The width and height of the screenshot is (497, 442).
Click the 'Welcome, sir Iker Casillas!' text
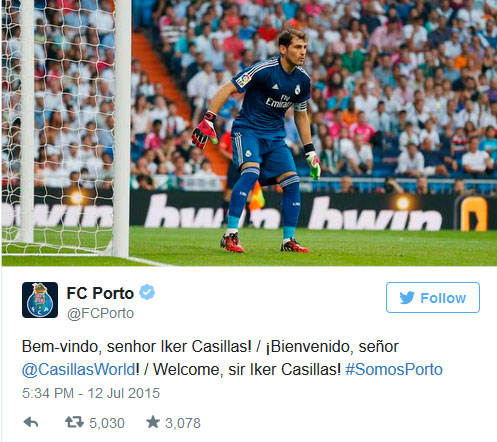click(247, 369)
